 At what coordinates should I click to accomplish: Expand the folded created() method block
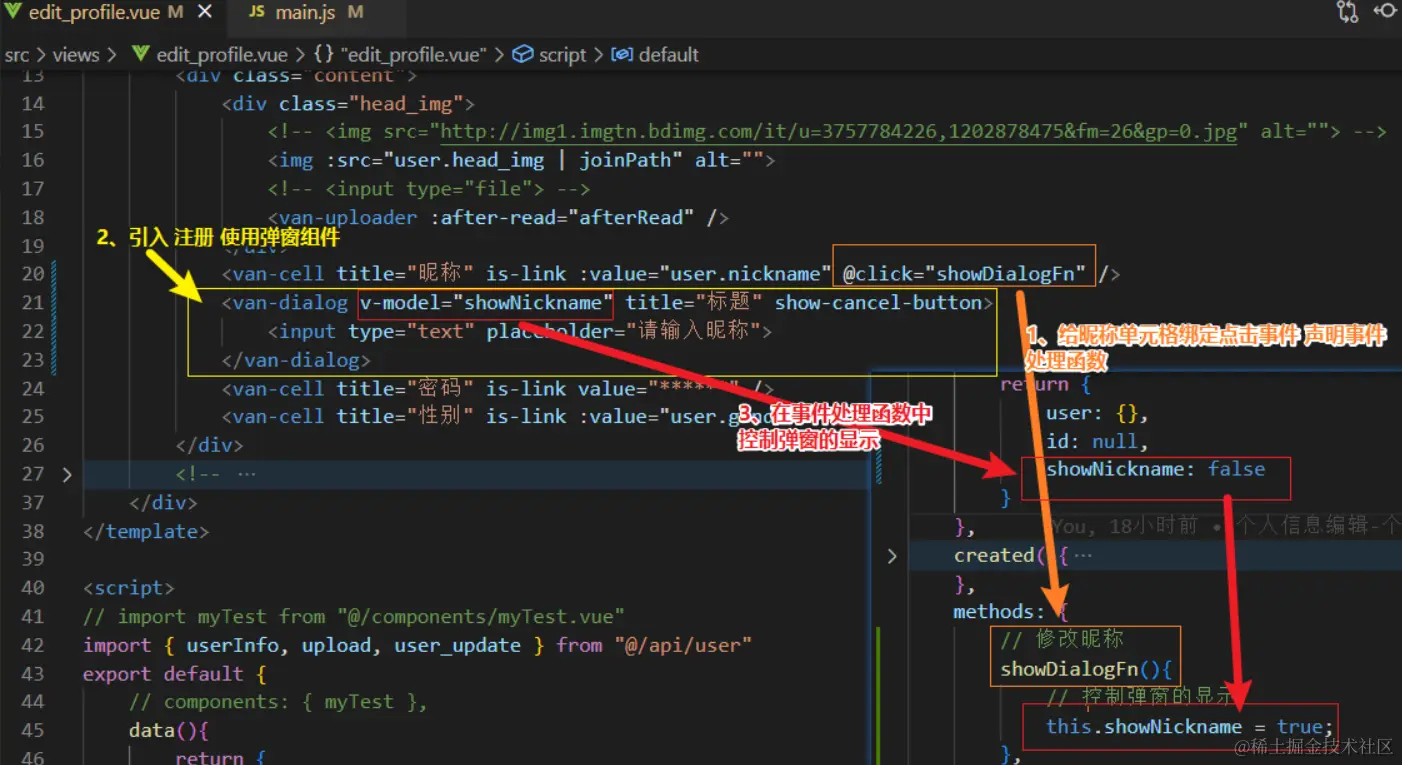click(x=892, y=556)
